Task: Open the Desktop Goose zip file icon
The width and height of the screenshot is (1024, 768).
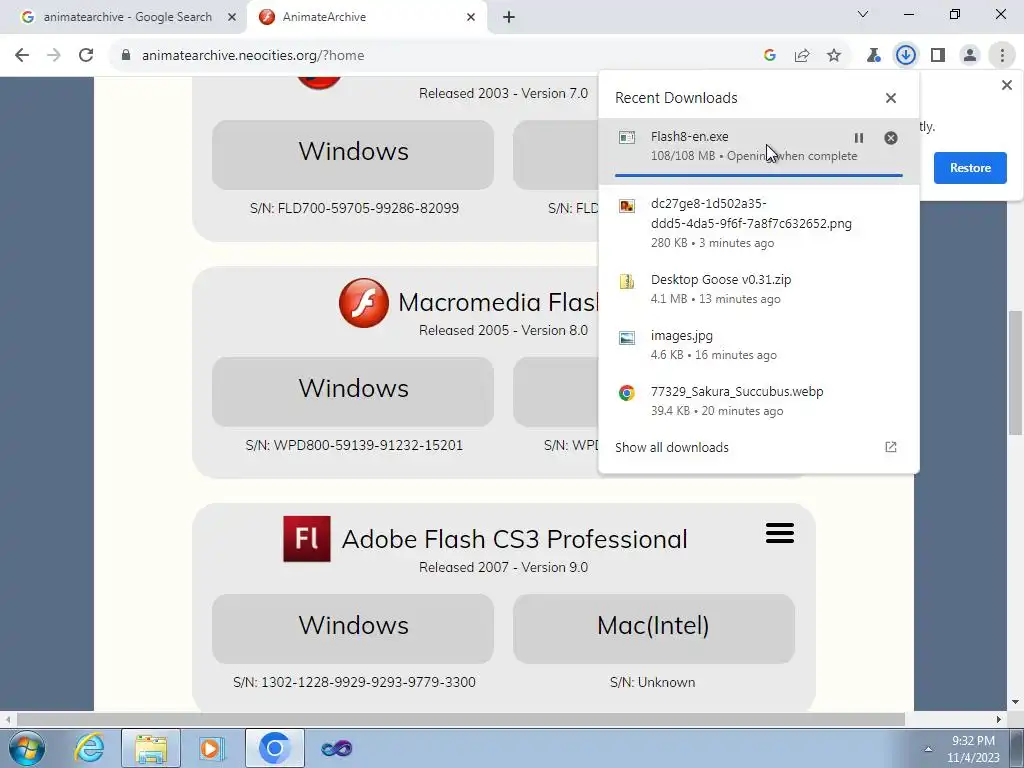Action: point(627,281)
